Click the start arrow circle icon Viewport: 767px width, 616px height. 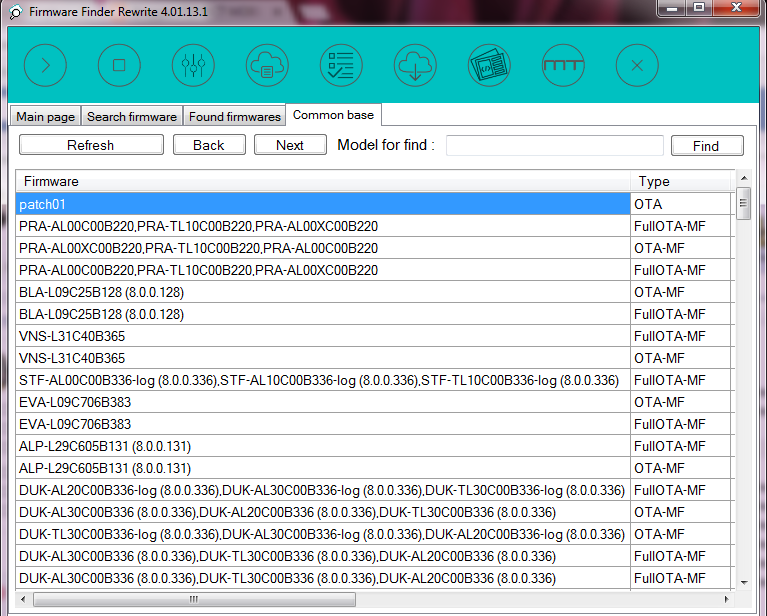pos(45,65)
